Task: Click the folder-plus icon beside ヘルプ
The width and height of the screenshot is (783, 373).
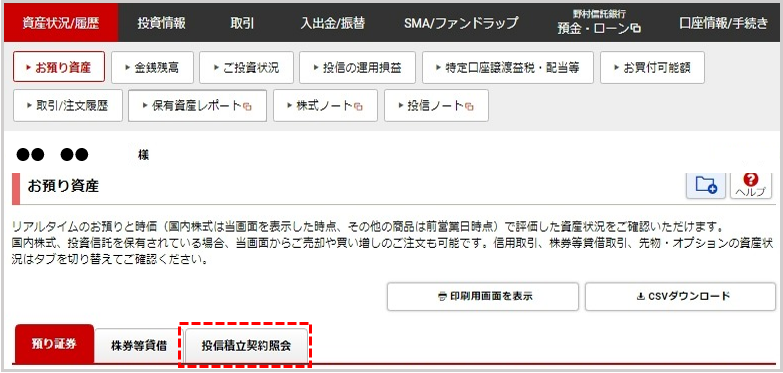Action: click(706, 186)
